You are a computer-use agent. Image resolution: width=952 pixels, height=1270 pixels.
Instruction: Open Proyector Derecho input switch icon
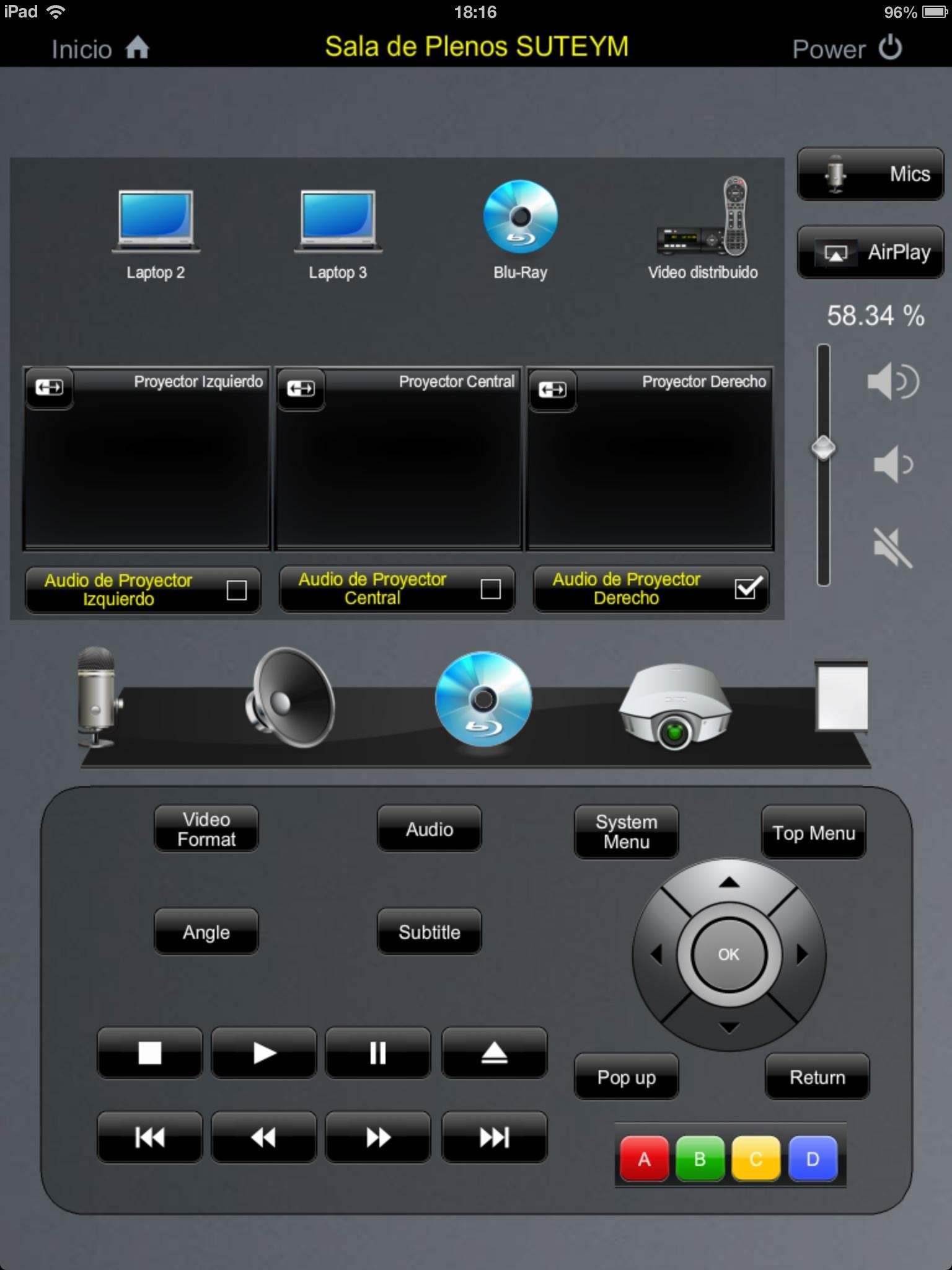point(552,390)
